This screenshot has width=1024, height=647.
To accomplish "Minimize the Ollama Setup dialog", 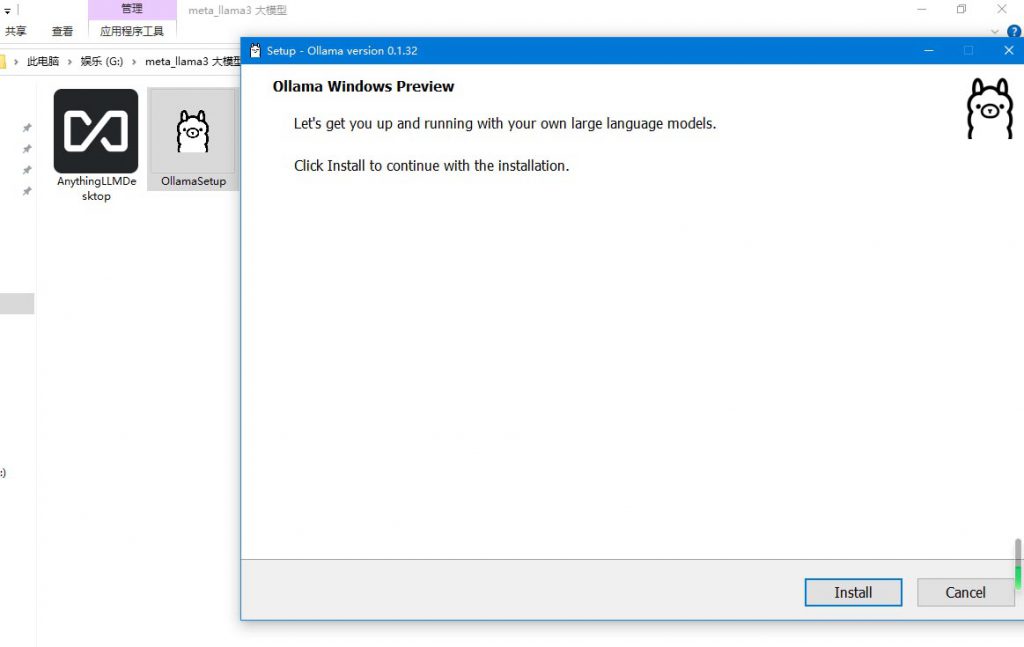I will tap(929, 51).
